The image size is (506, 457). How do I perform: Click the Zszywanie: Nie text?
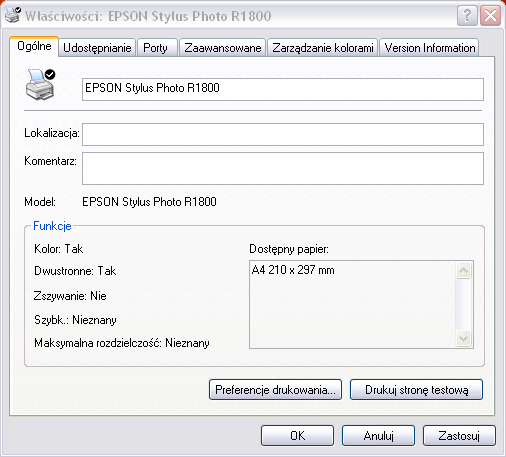pos(70,296)
